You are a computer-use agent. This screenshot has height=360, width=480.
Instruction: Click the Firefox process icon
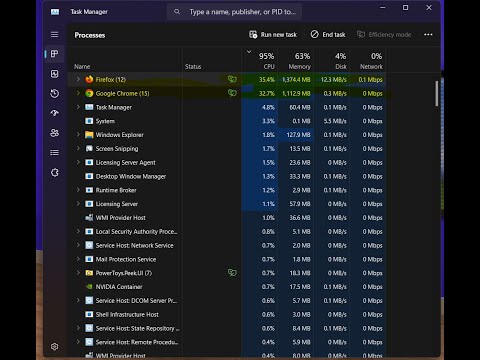pyautogui.click(x=89, y=79)
